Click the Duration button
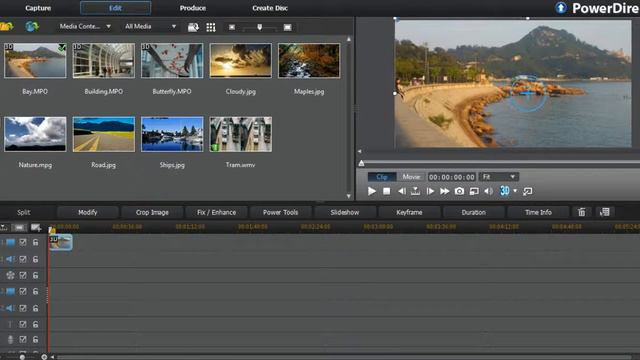The width and height of the screenshot is (640, 360). pyautogui.click(x=473, y=212)
